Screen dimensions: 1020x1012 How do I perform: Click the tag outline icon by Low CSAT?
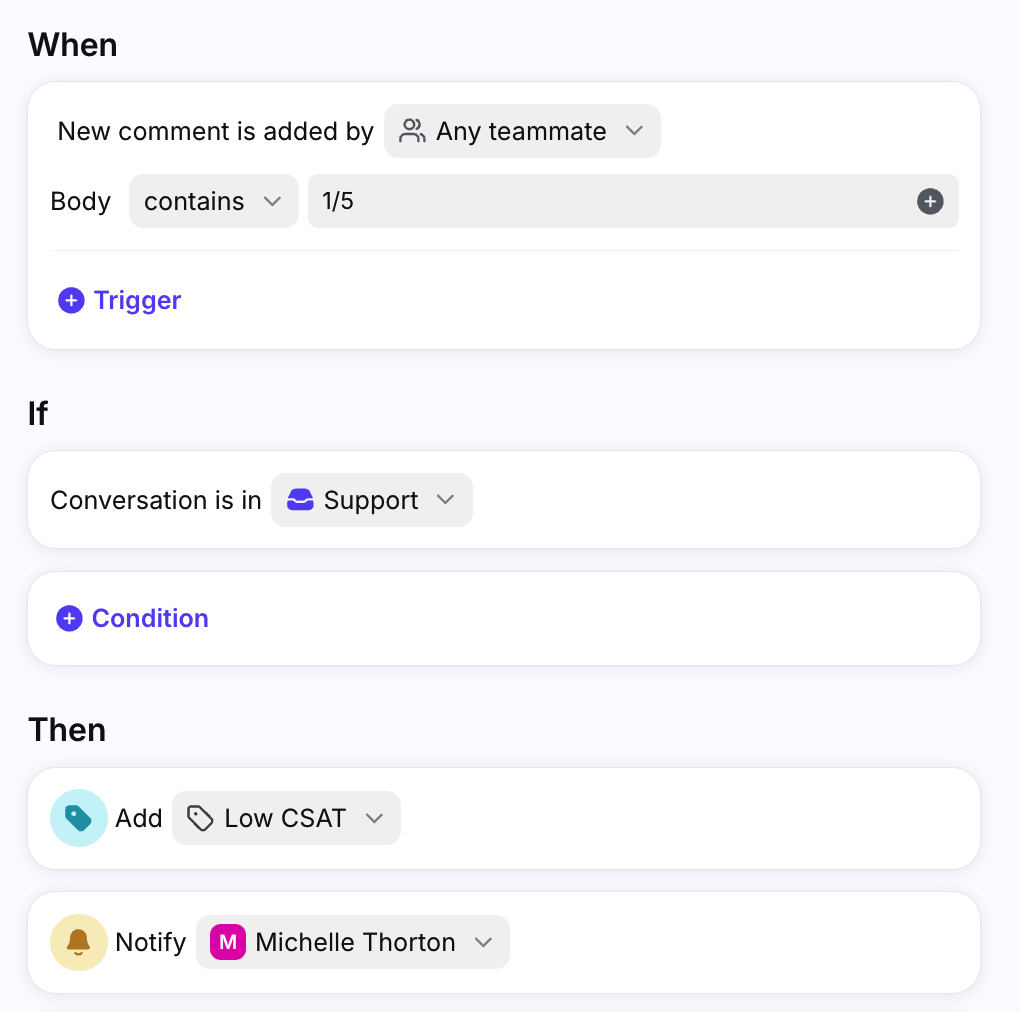click(x=200, y=818)
